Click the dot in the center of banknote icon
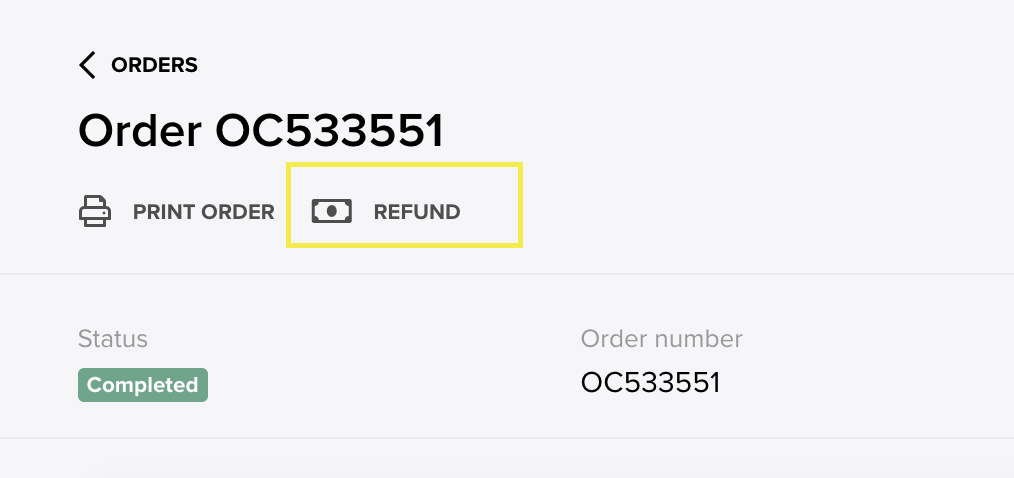The width and height of the screenshot is (1014, 478). click(x=332, y=212)
